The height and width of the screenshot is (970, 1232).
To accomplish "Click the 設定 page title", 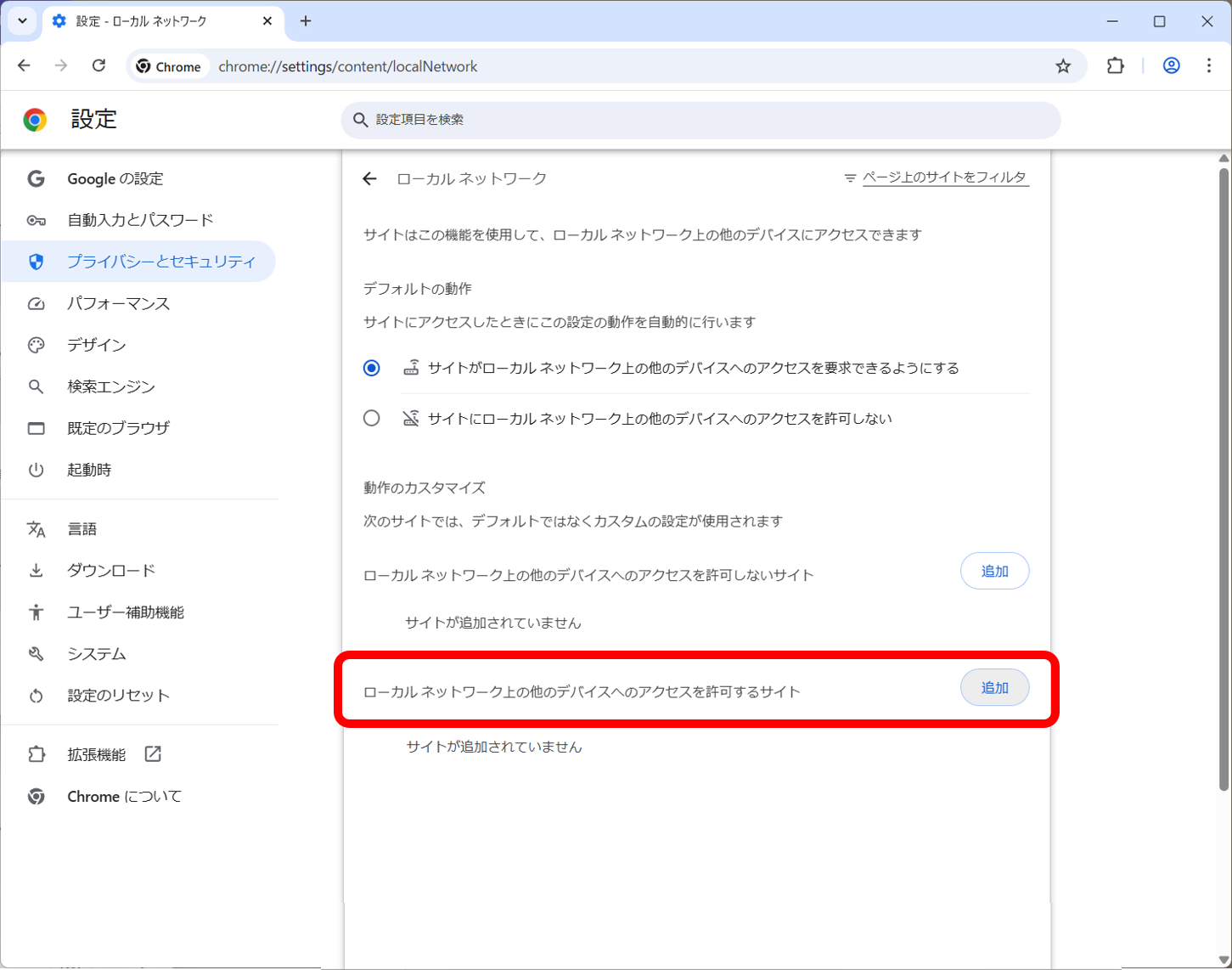I will (93, 119).
